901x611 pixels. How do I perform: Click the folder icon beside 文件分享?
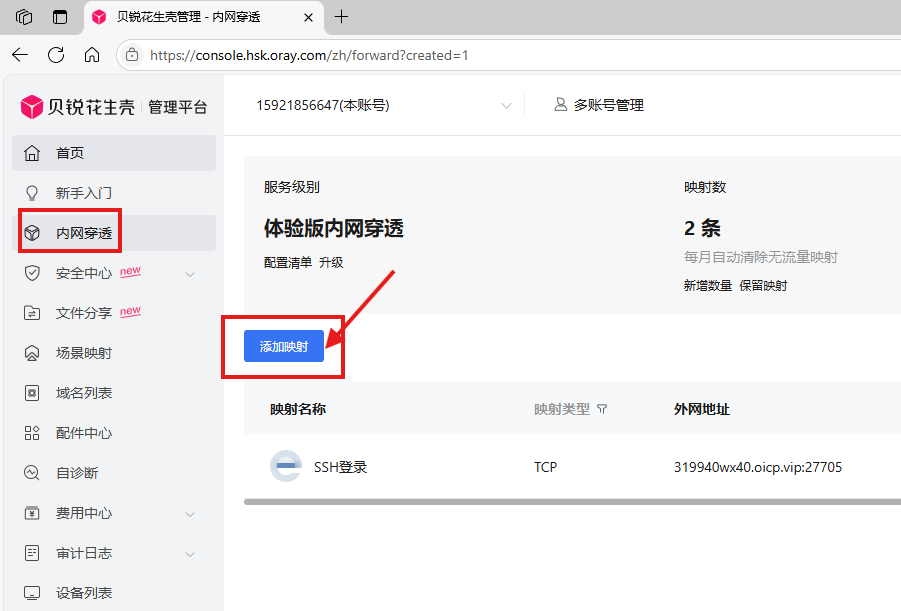click(x=32, y=313)
